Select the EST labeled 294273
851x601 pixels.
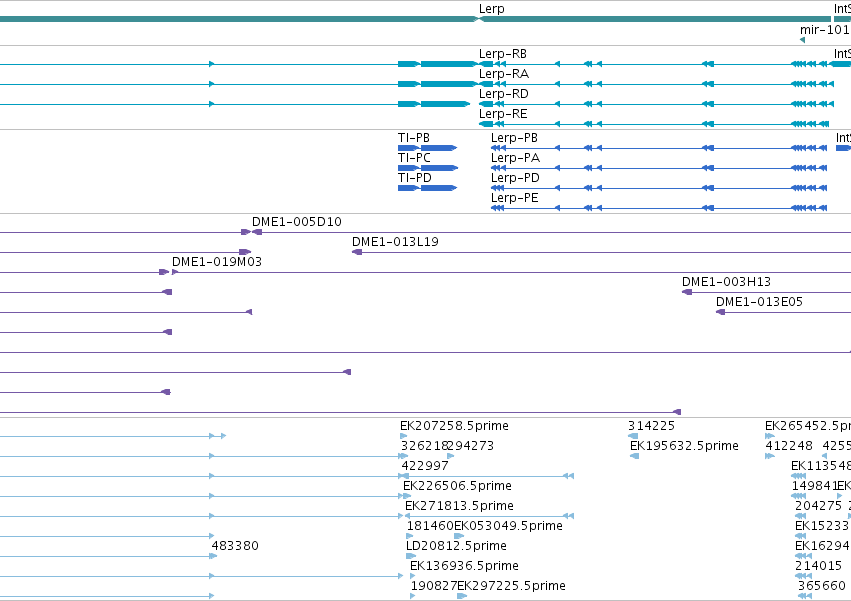(471, 446)
